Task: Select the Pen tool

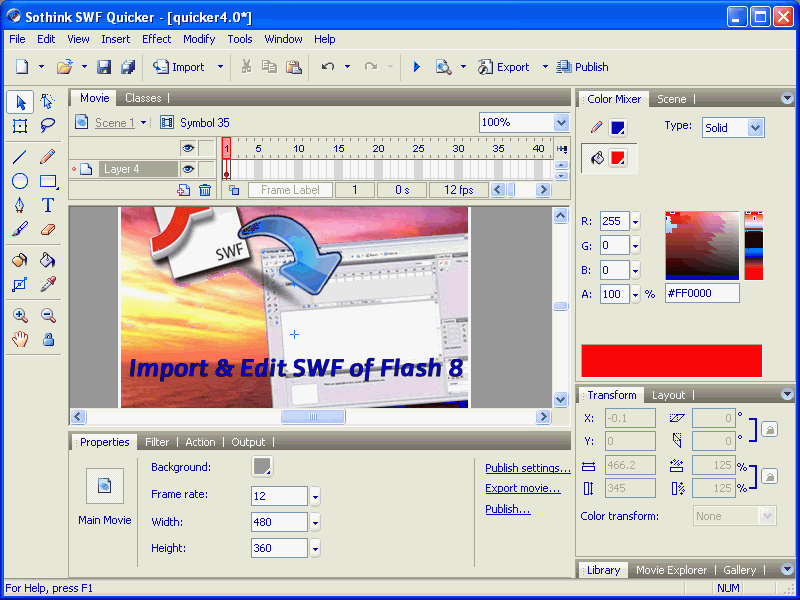Action: (x=19, y=205)
